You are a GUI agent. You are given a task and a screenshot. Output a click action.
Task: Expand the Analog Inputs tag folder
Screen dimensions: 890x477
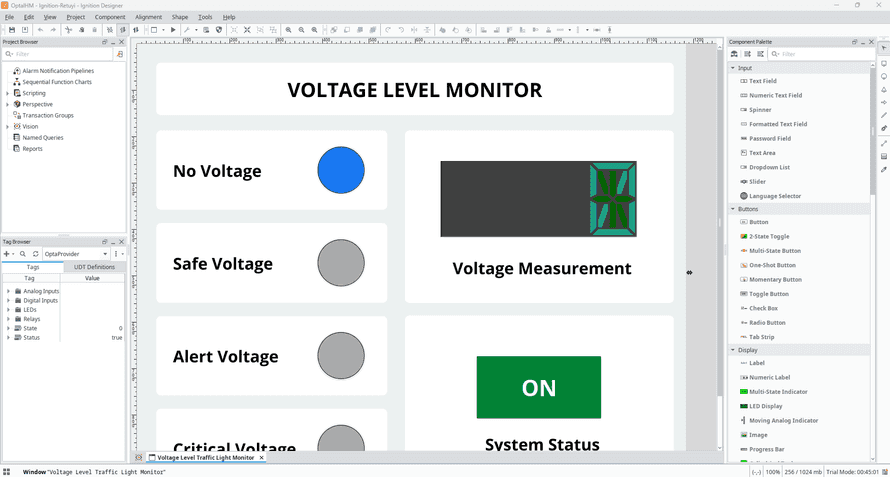click(x=8, y=291)
